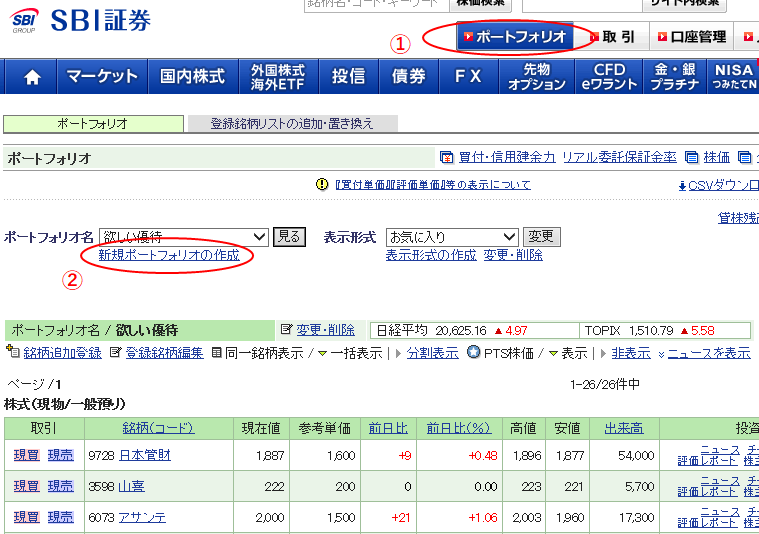The image size is (759, 534).
Task: Click the 登録銘柄編集 link
Action: pos(164,353)
